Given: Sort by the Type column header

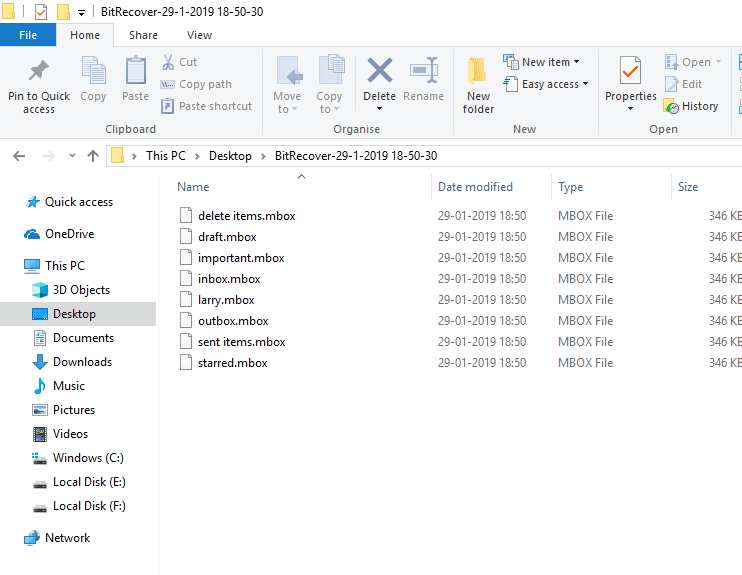Looking at the screenshot, I should click(570, 187).
